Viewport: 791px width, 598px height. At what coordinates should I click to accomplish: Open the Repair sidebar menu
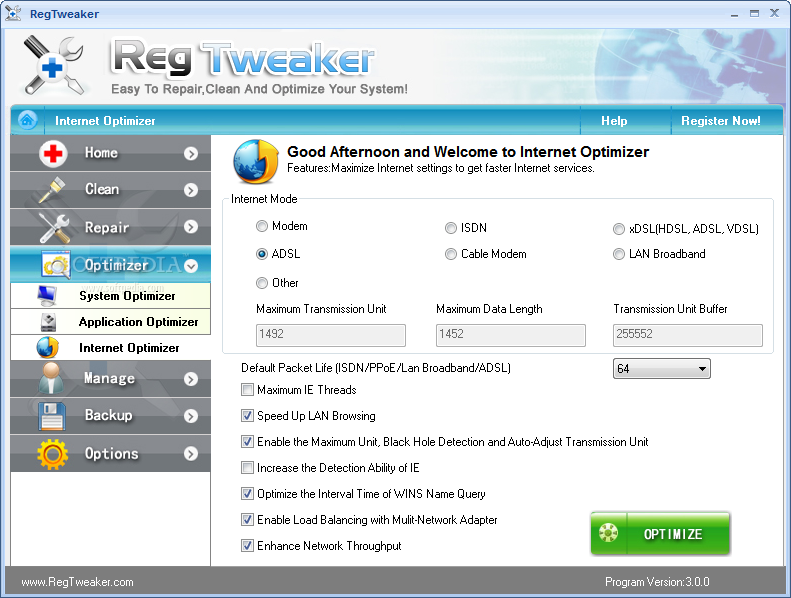coord(110,227)
